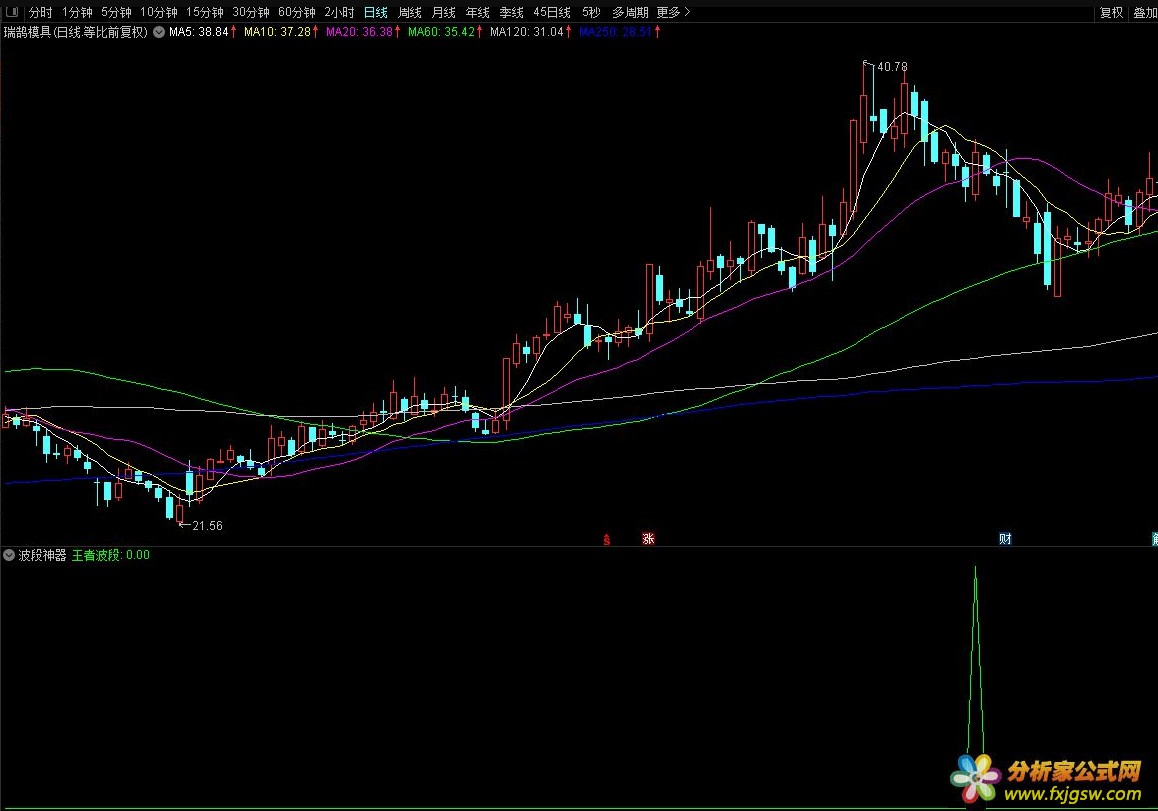Select the 30分钟 period tab

[251, 13]
